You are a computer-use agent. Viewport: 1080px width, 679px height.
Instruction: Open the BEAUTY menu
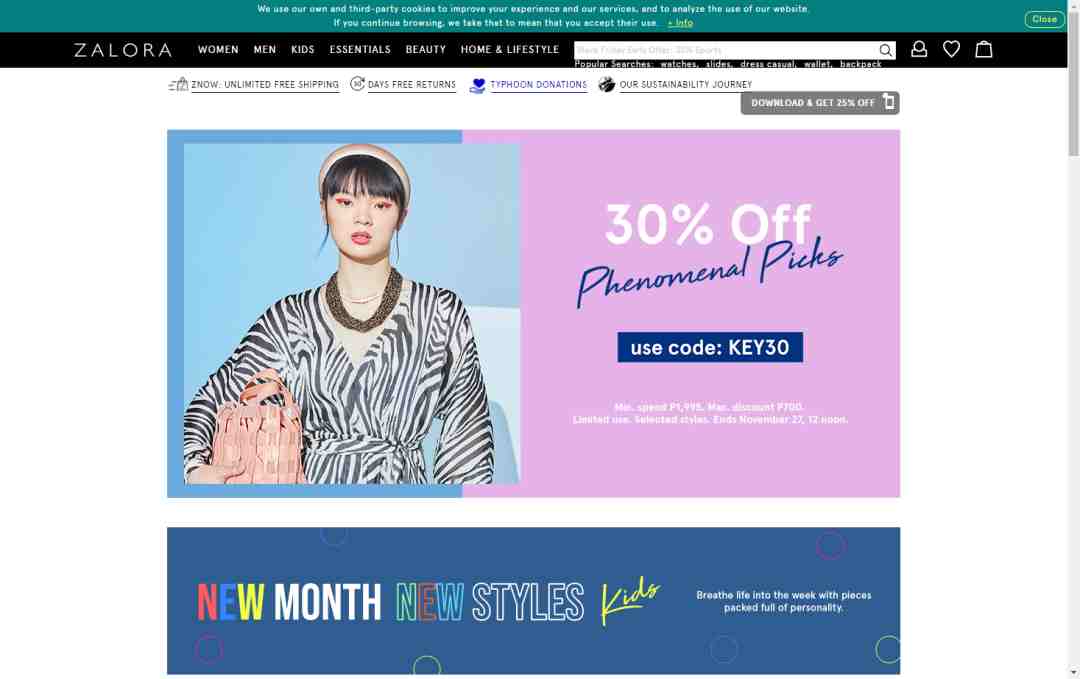(x=426, y=50)
